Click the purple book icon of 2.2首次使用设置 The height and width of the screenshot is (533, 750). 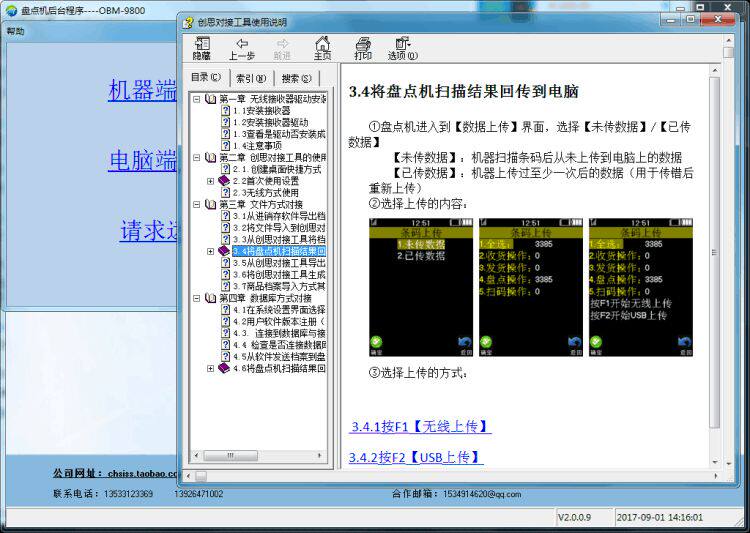(x=224, y=181)
